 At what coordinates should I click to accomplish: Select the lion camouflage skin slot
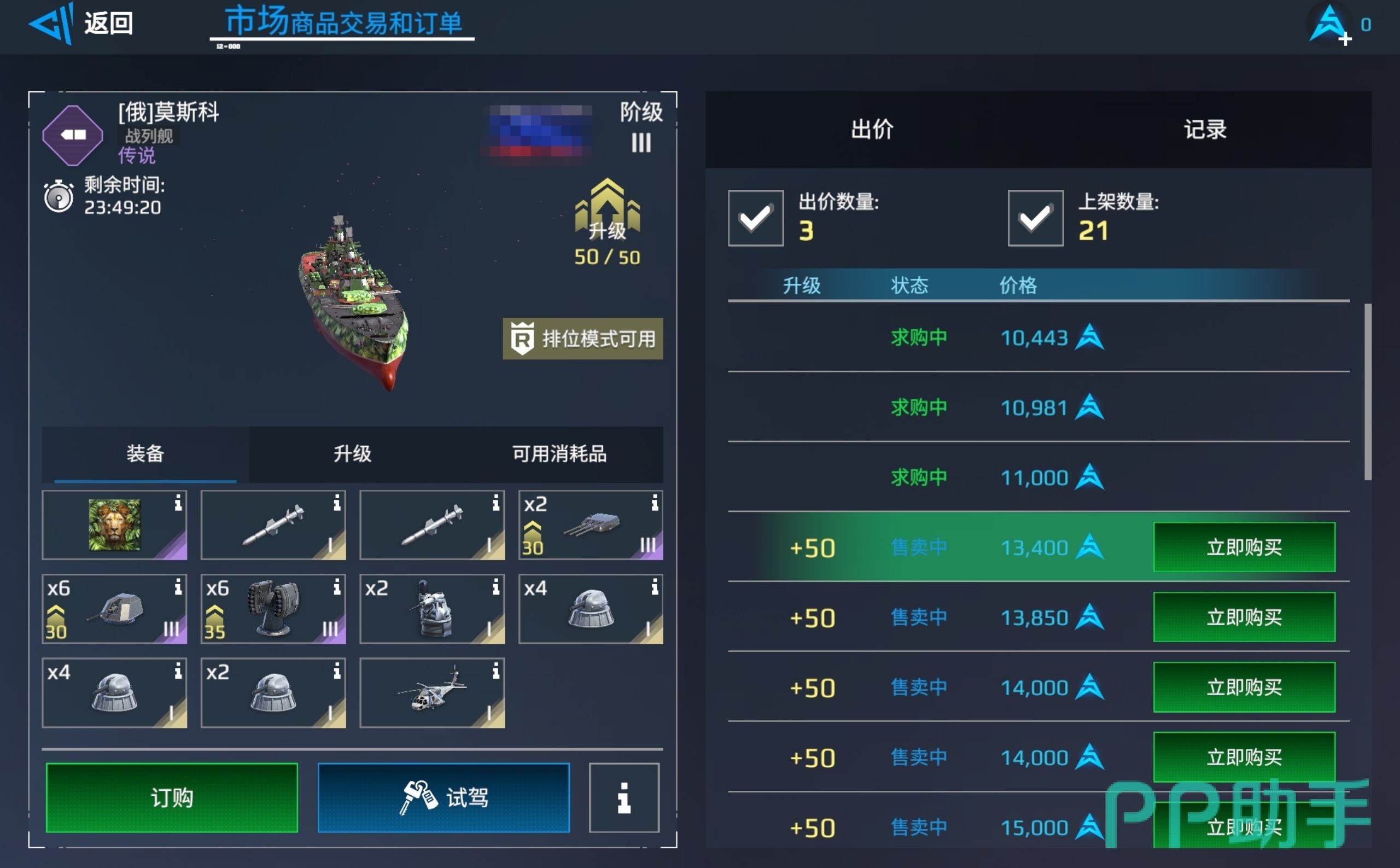(114, 525)
